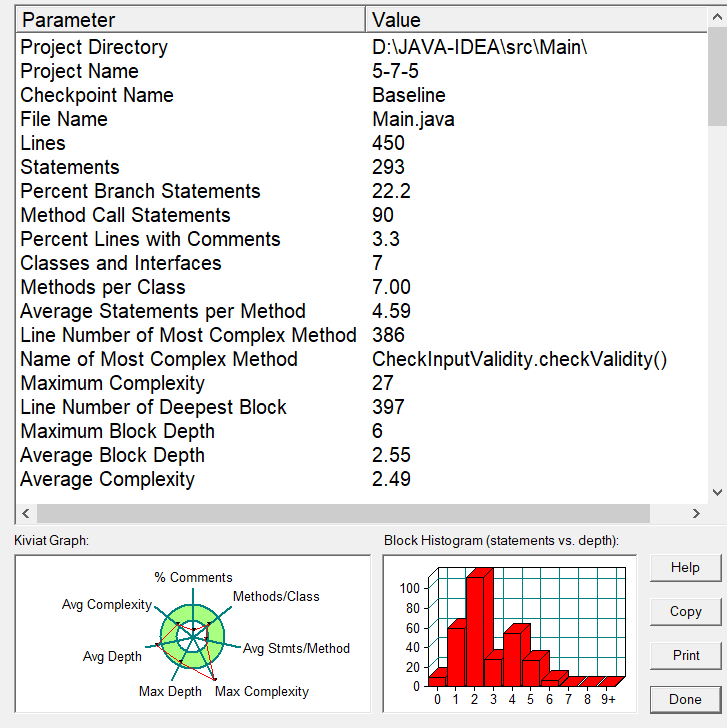
Task: Click the vertical scrollbar up arrow
Action: (717, 17)
